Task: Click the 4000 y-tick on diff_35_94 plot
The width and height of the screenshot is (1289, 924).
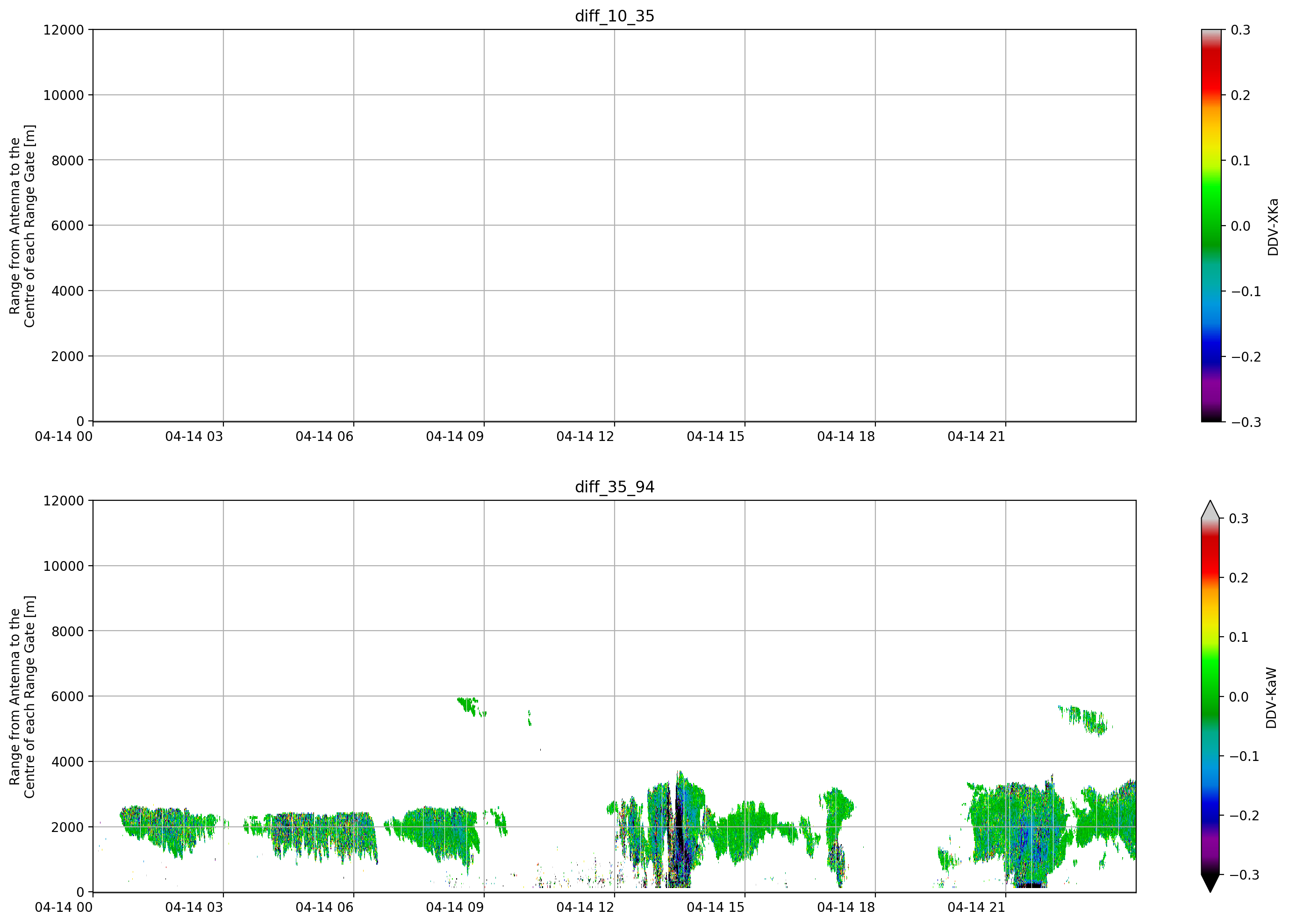Action: click(x=68, y=761)
